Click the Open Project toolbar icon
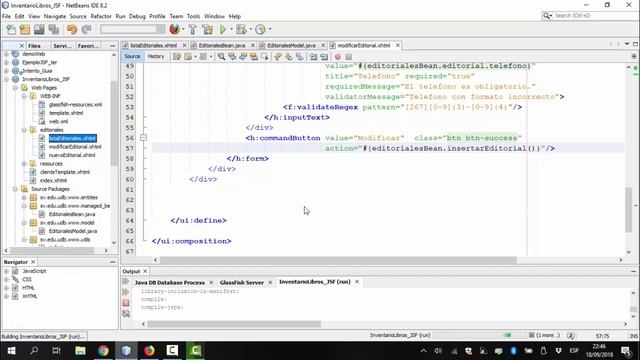640x360 pixels. point(39,29)
